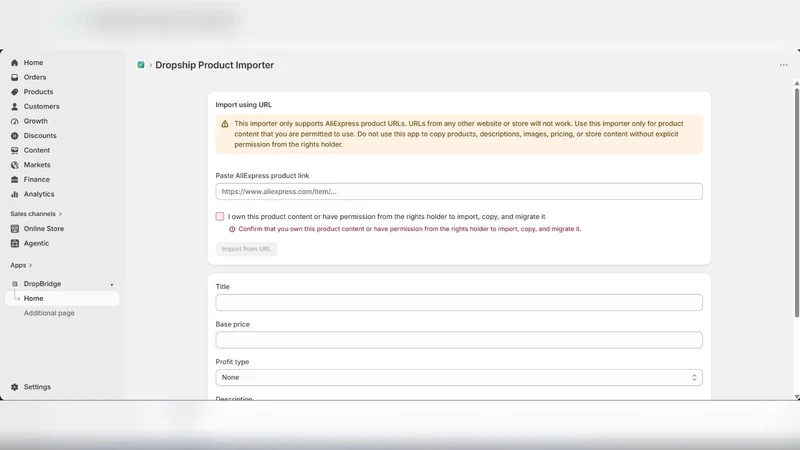The image size is (800, 450).
Task: Open Discounts in navigation
Action: click(x=40, y=136)
